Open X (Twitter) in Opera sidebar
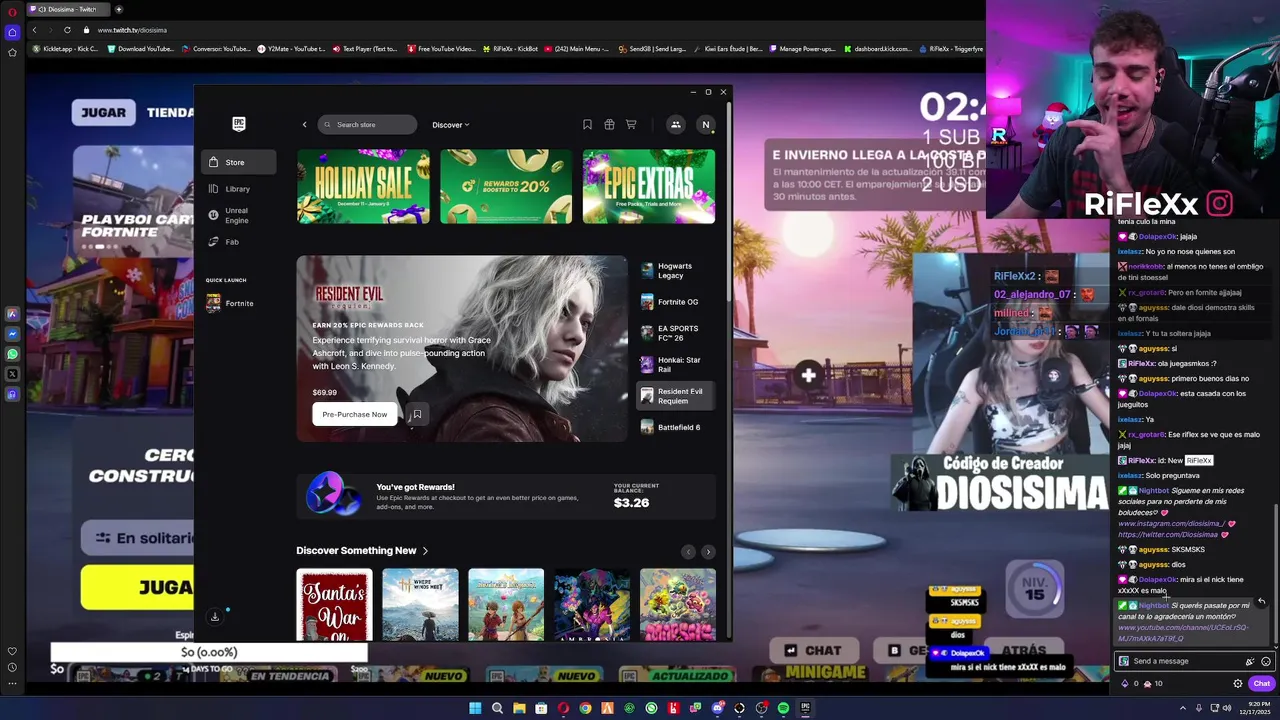 pos(12,374)
